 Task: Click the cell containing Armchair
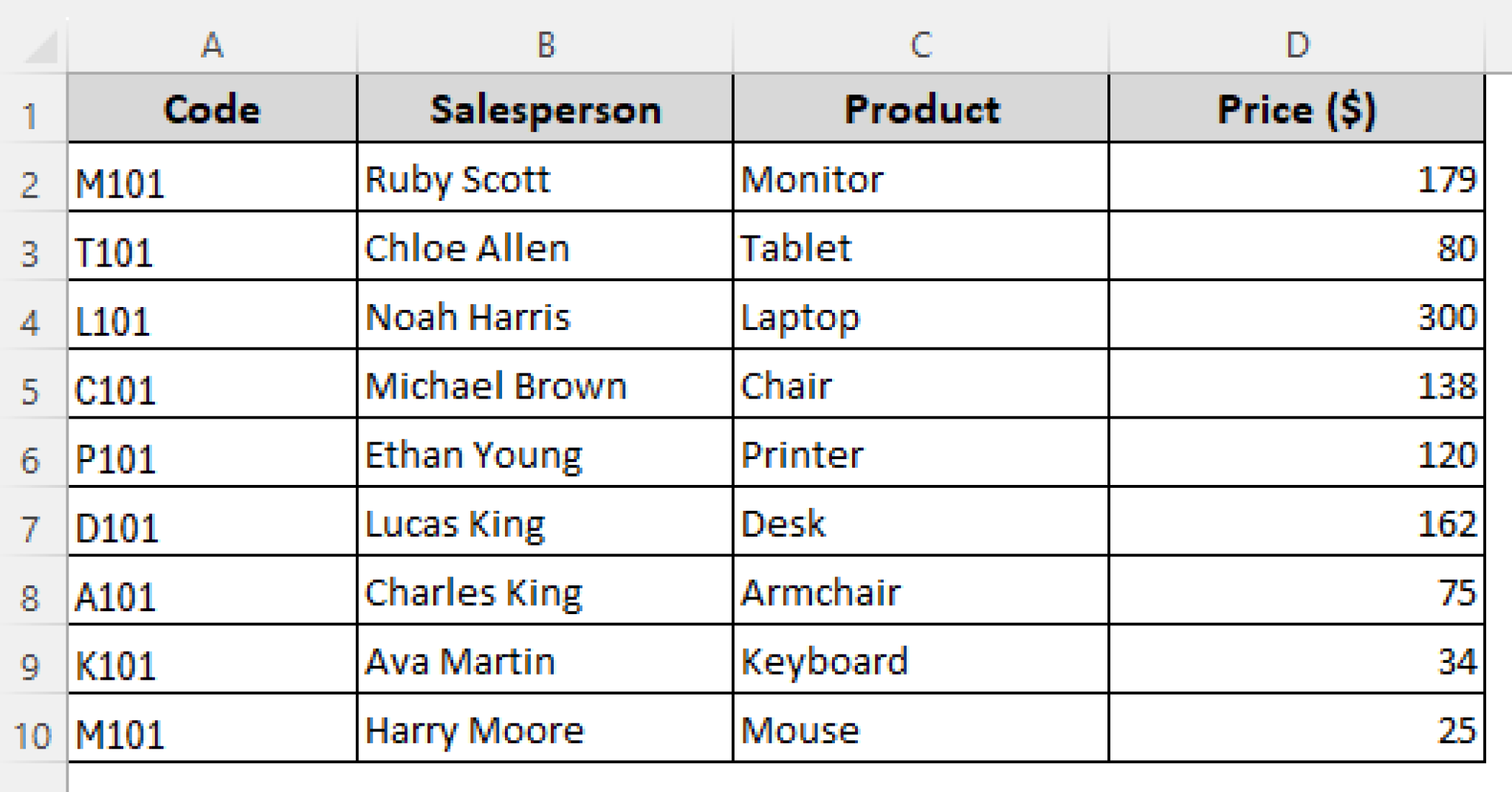921,592
